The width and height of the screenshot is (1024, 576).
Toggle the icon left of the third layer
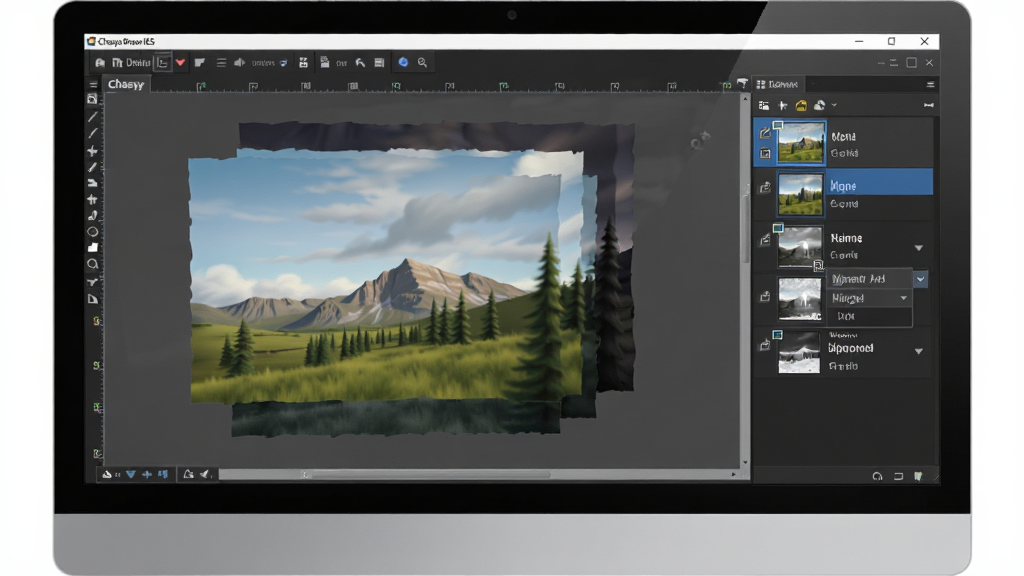pyautogui.click(x=765, y=240)
